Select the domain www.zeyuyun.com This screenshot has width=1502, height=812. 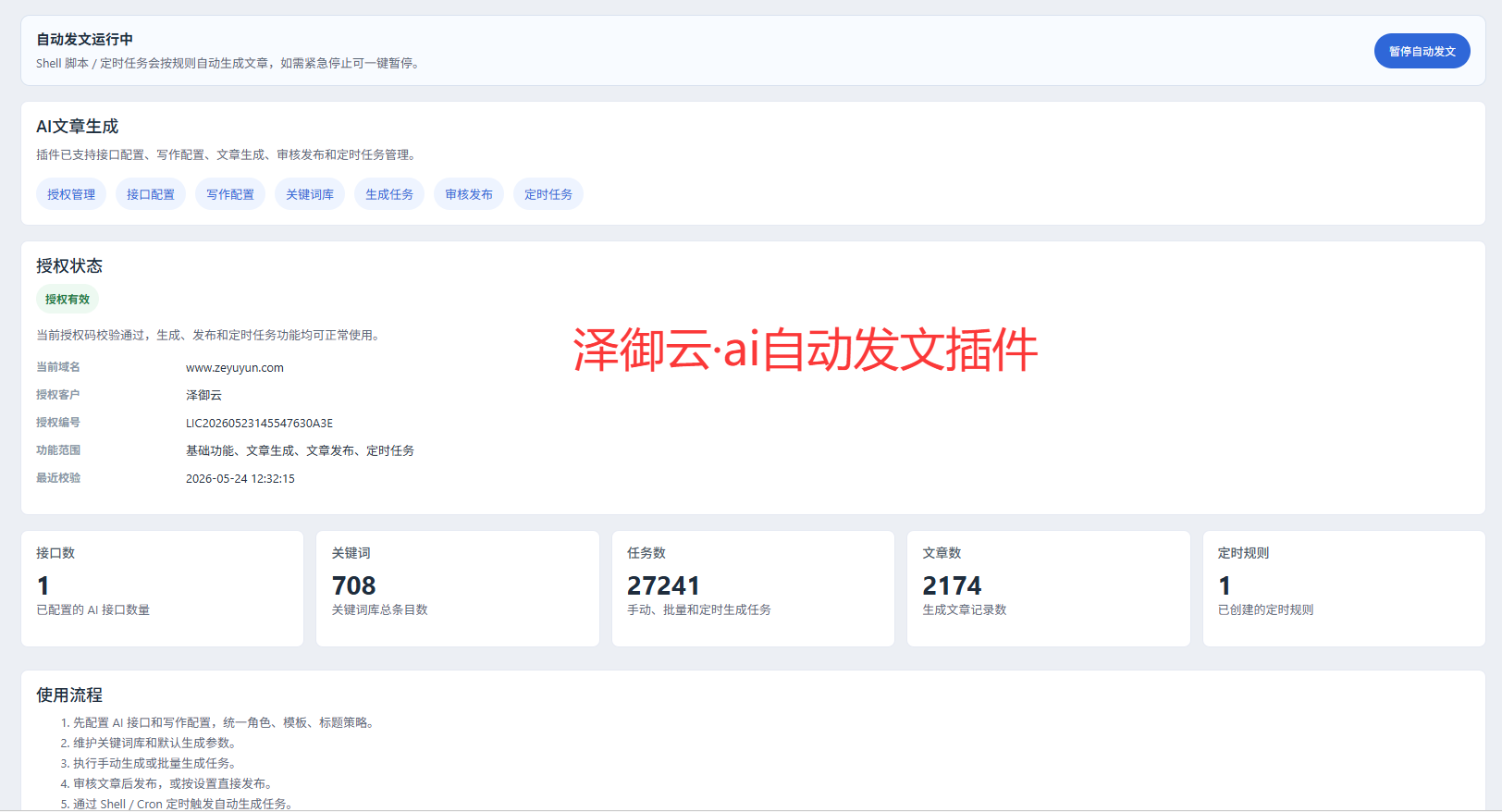(x=235, y=368)
